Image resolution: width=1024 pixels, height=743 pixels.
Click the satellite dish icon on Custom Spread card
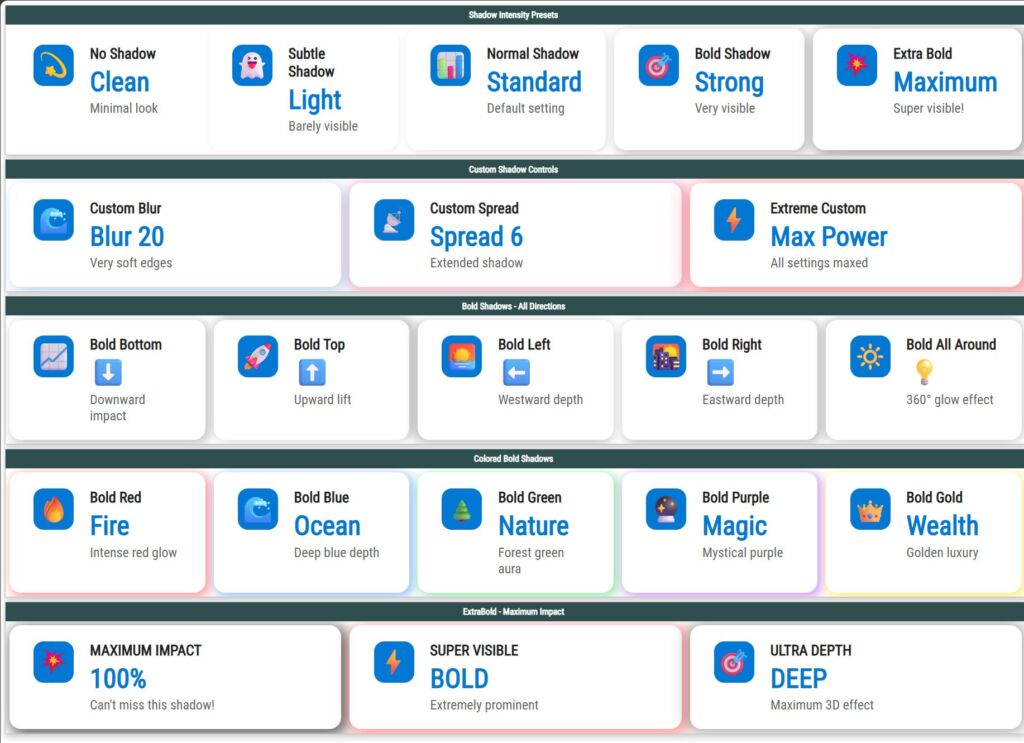click(x=394, y=220)
